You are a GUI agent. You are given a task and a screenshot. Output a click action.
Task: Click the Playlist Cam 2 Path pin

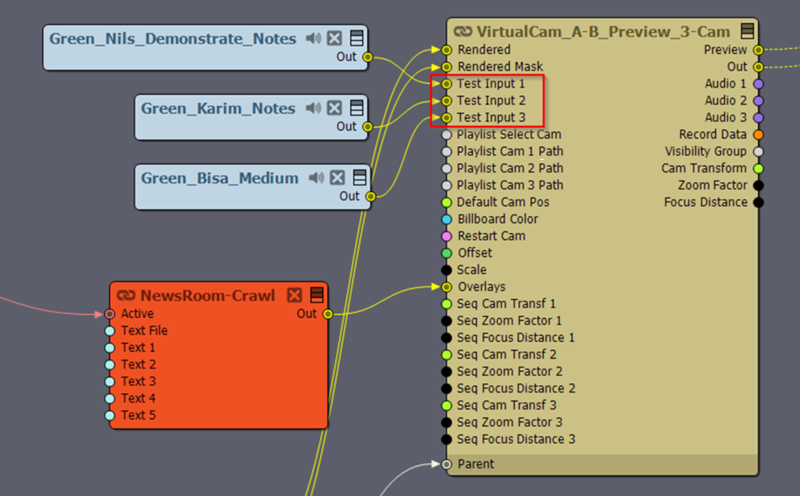coord(446,168)
